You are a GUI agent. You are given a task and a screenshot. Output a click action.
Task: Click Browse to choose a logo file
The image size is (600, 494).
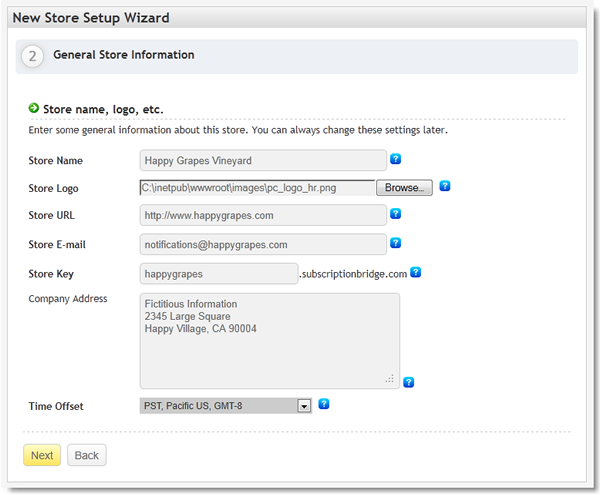tap(404, 187)
